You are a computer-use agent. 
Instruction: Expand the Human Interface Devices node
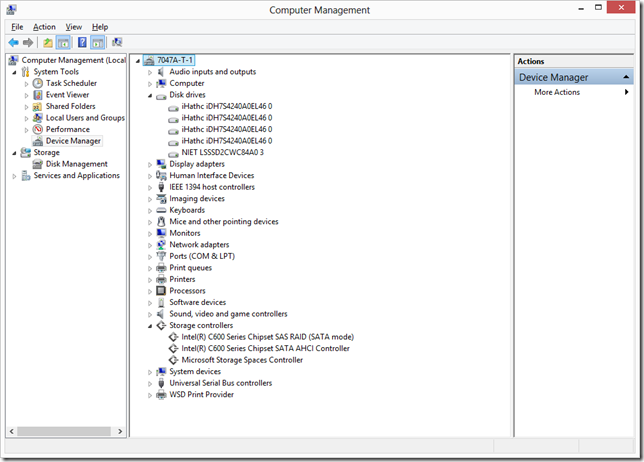pos(150,176)
